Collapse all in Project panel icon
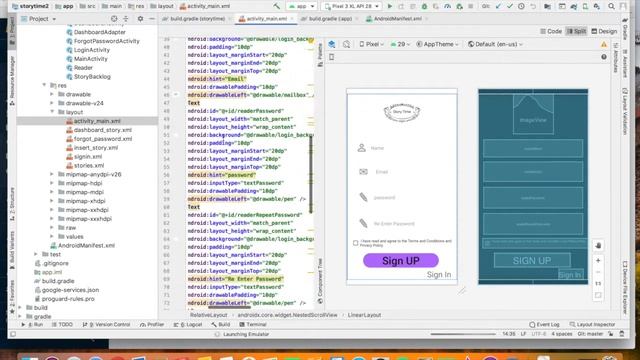Viewport: 640px width, 360px height. [126, 19]
